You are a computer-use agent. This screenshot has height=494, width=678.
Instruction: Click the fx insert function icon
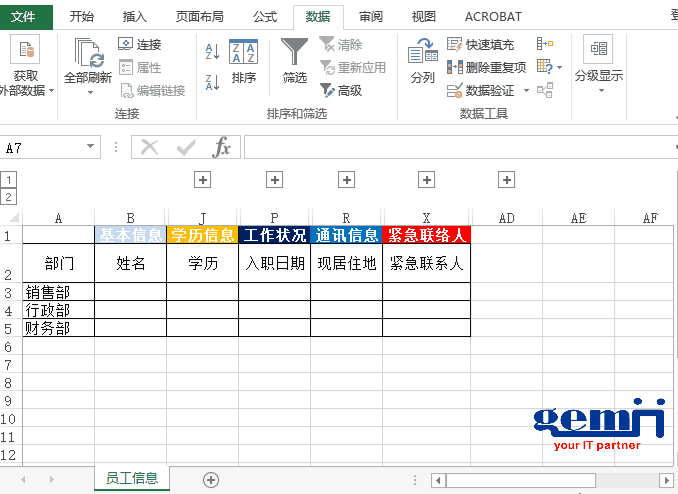click(x=221, y=148)
